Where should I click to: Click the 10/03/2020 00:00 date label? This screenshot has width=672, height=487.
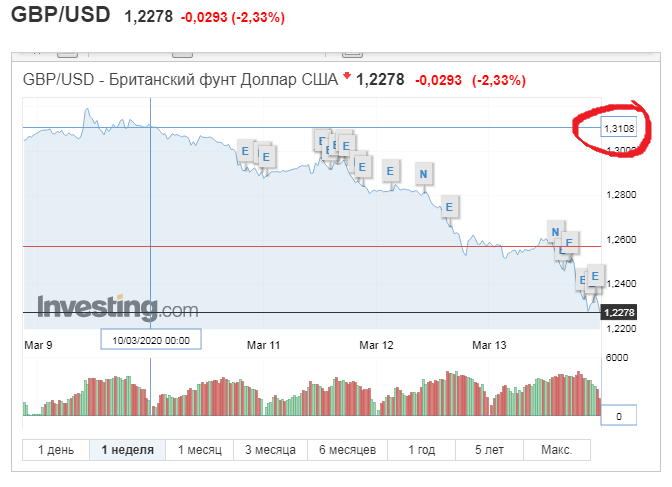pos(150,339)
